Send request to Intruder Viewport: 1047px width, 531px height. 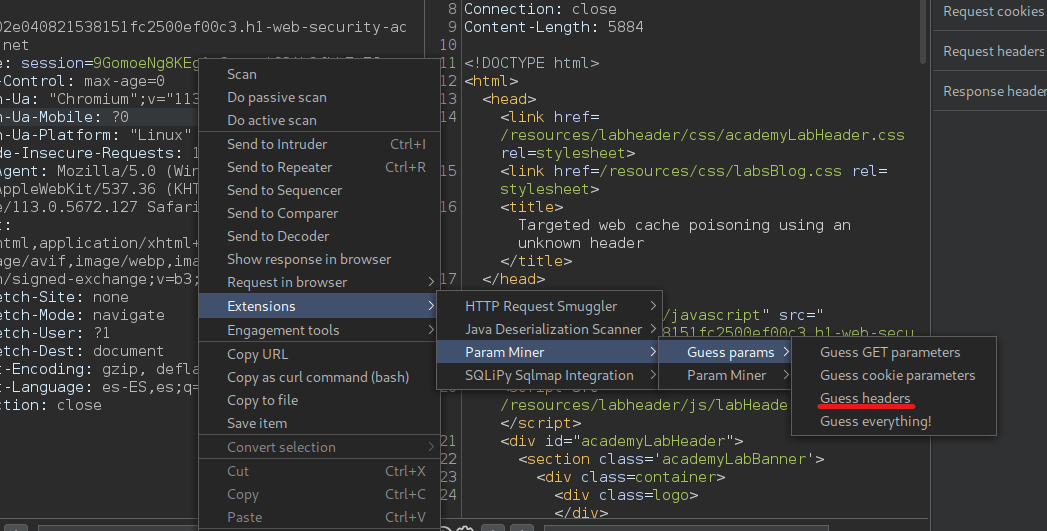pos(277,144)
